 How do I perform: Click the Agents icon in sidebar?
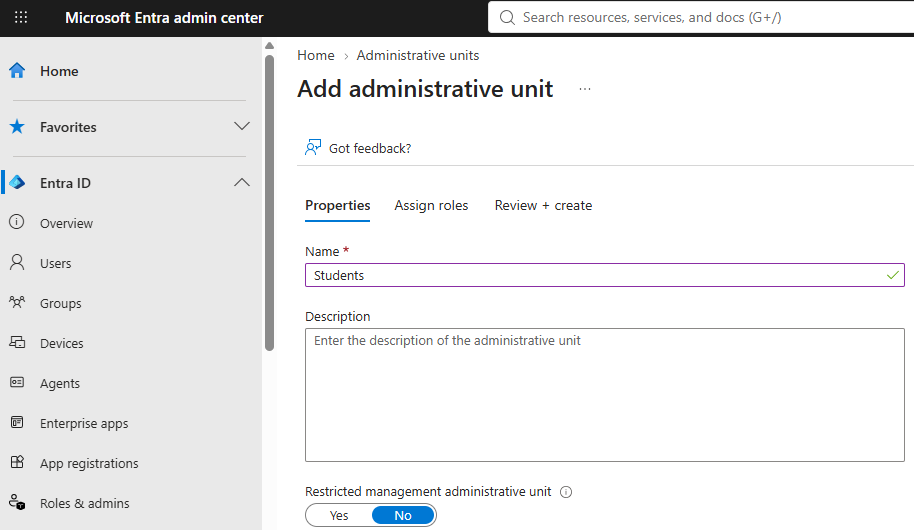[x=17, y=382]
